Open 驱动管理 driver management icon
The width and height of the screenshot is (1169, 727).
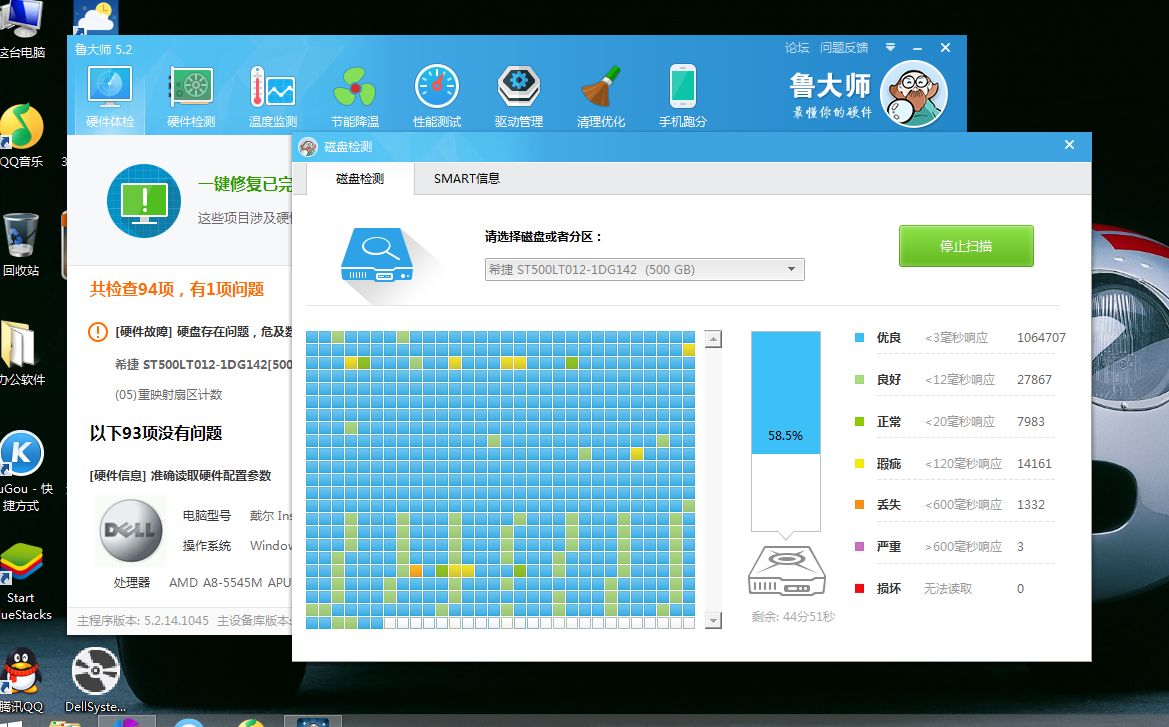pos(519,97)
